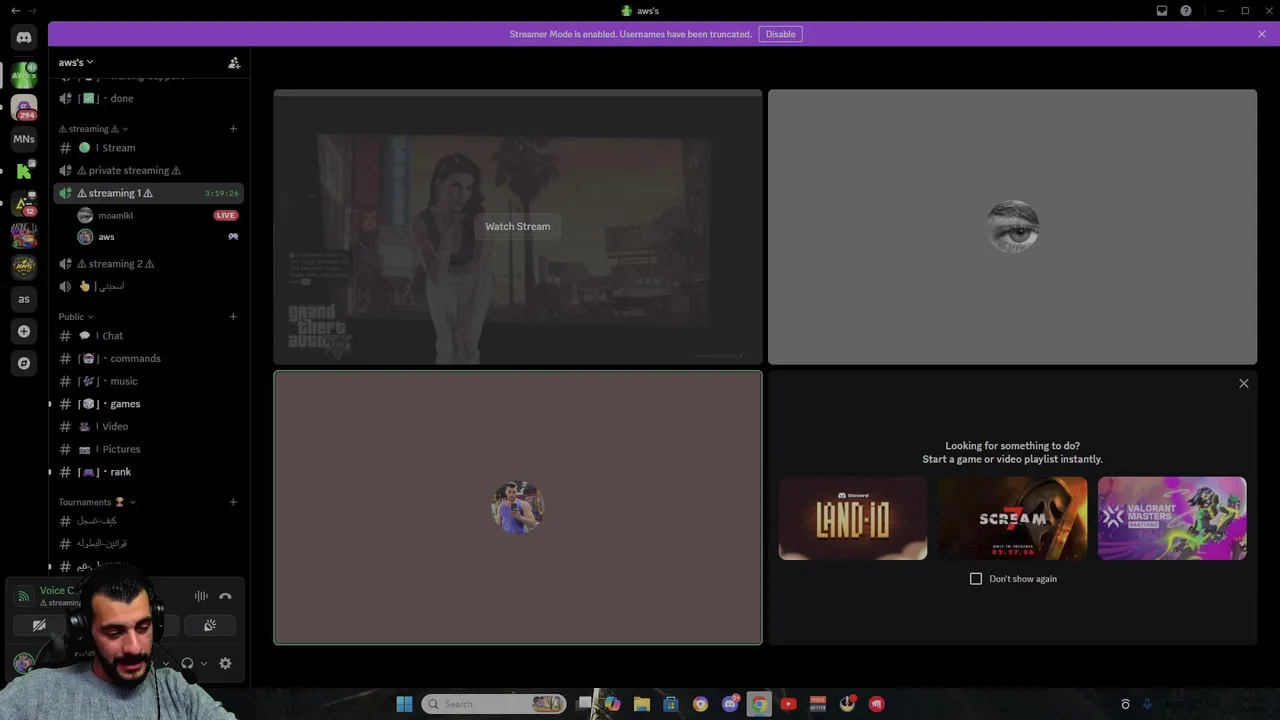Open noise suppression waveform icon
This screenshot has width=1280, height=720.
pyautogui.click(x=201, y=596)
